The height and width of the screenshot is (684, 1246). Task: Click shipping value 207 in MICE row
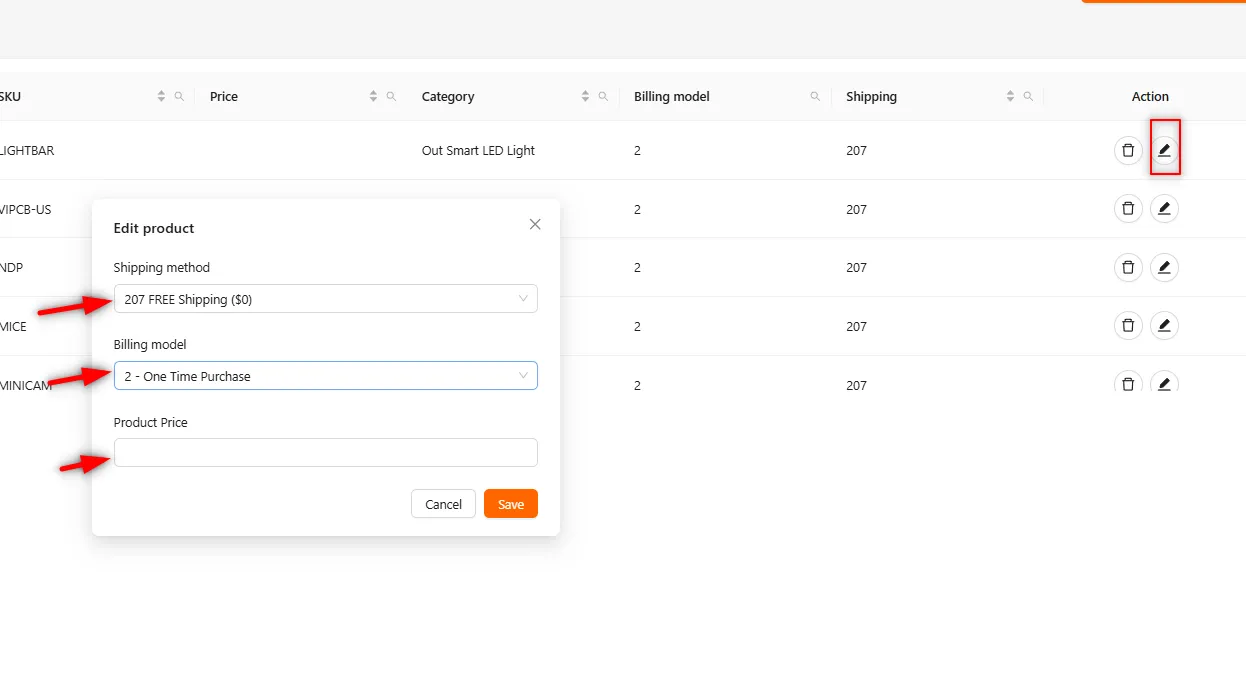click(x=856, y=326)
